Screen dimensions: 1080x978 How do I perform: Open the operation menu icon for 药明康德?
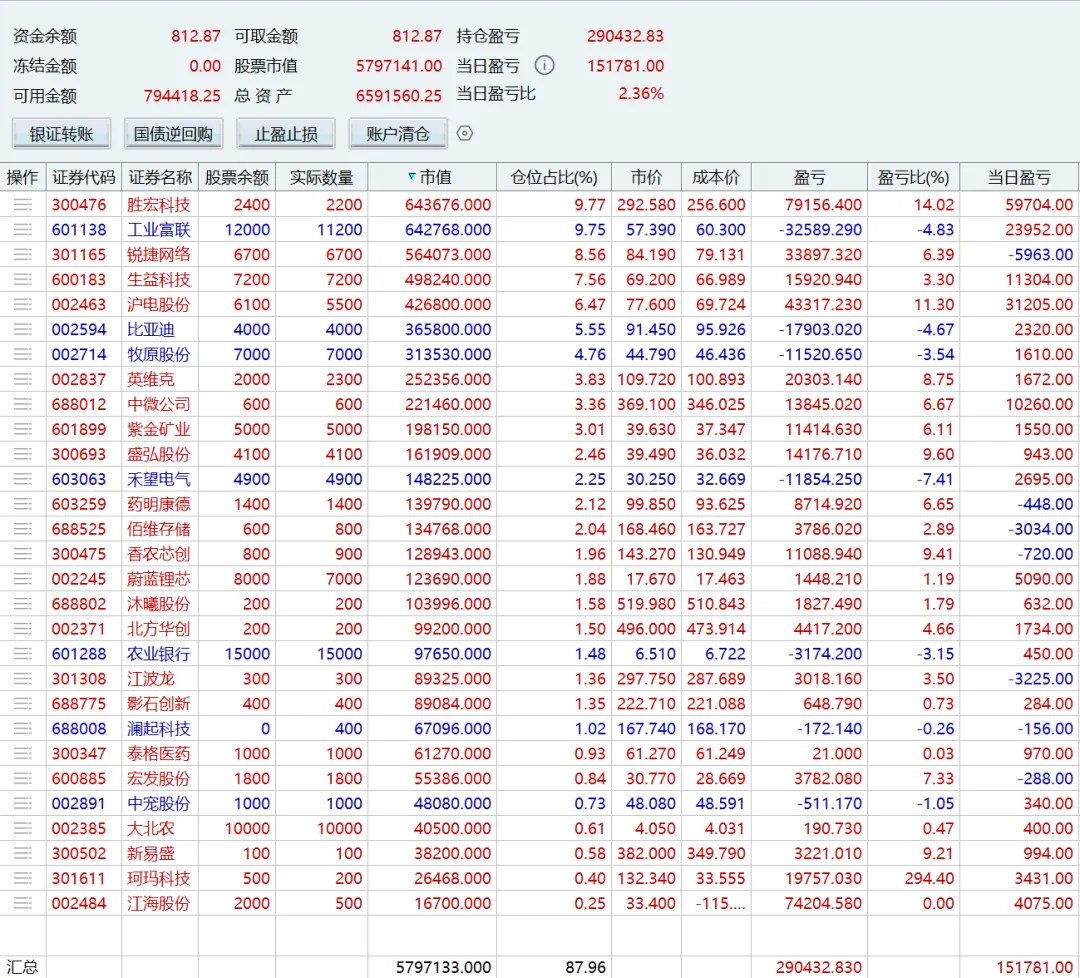(23, 504)
